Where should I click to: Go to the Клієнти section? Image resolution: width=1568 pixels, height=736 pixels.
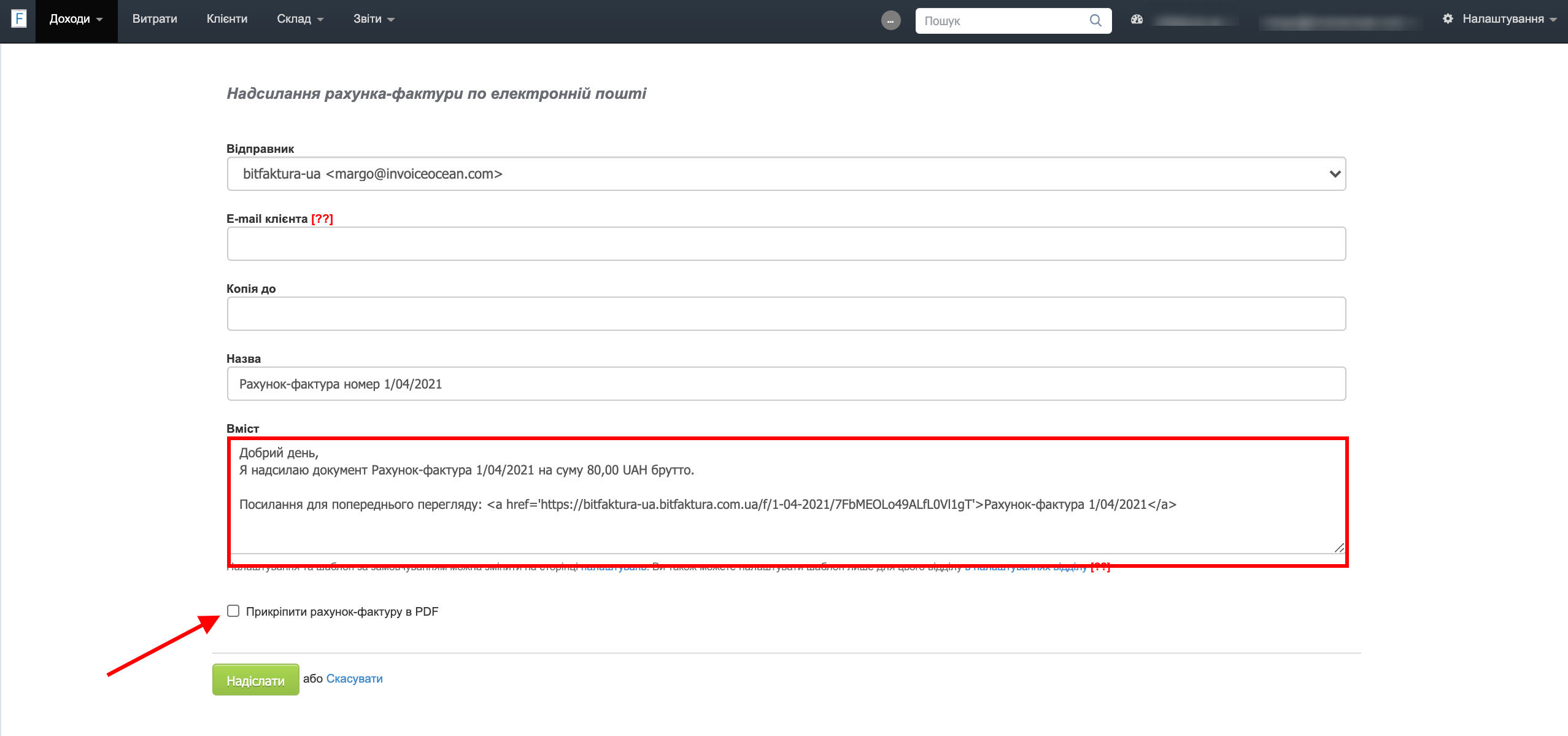point(227,19)
